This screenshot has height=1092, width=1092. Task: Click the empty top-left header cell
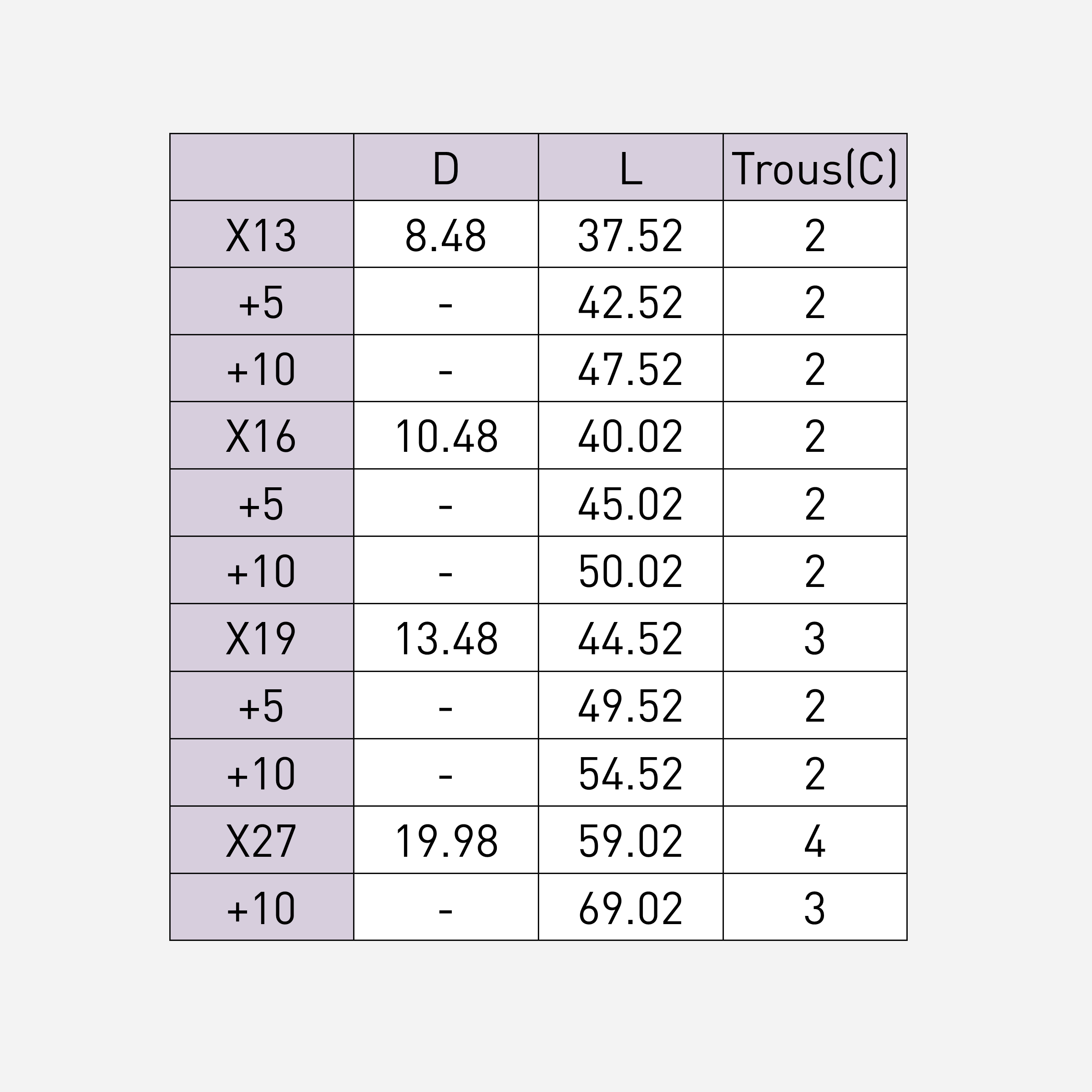tap(262, 167)
